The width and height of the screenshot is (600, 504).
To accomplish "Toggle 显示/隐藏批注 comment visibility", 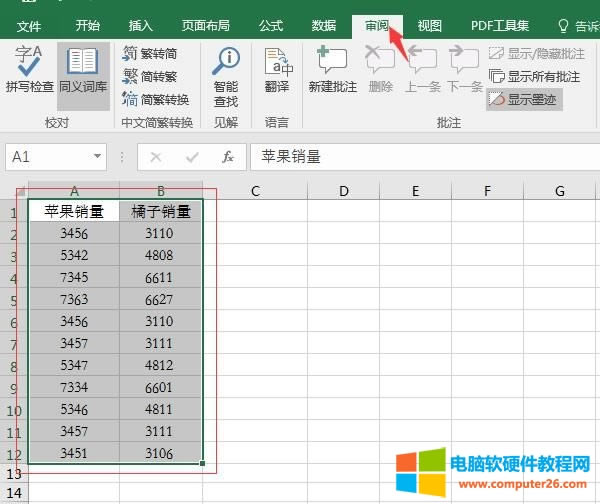I will point(536,53).
